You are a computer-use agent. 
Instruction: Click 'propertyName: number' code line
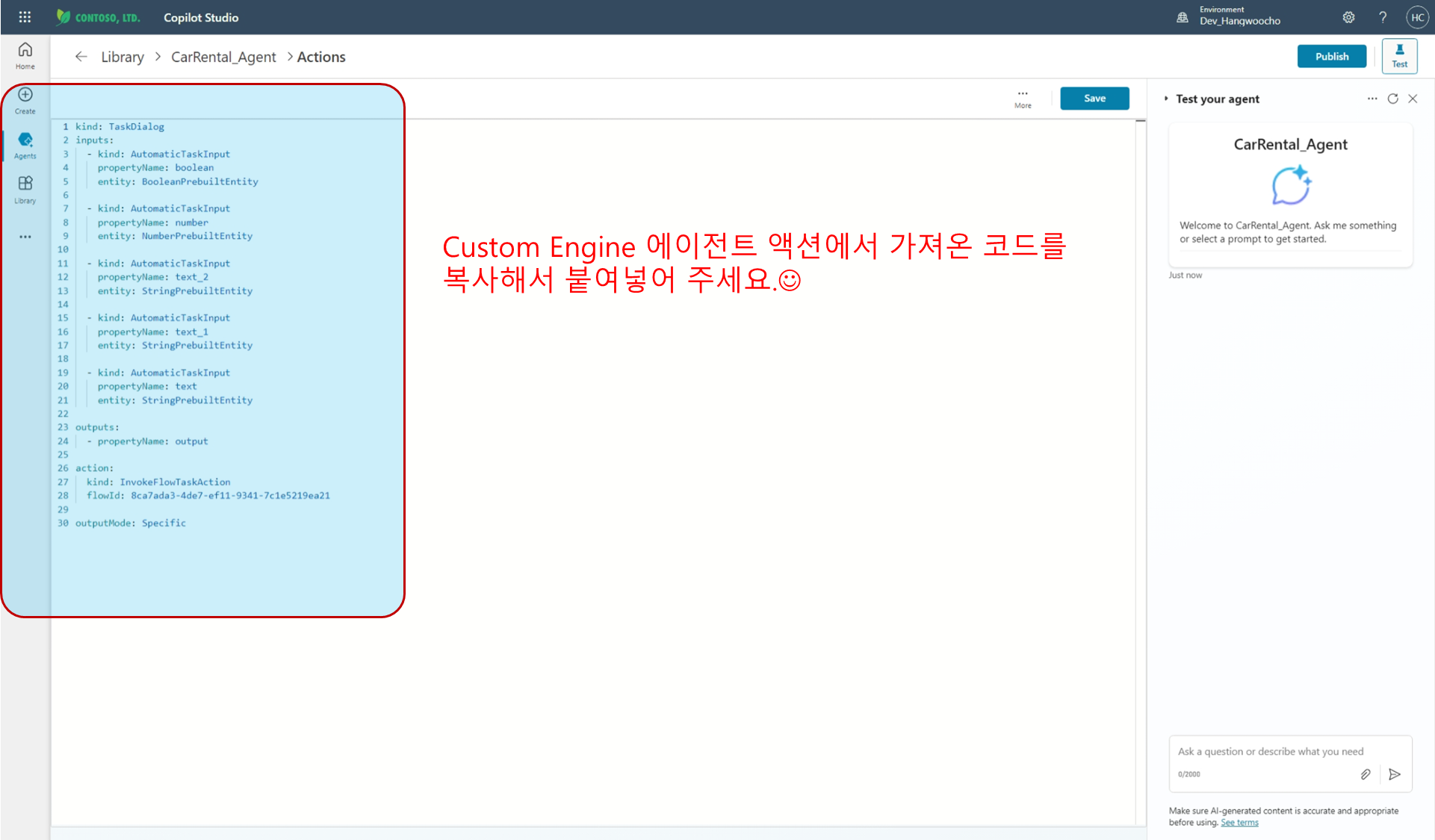coord(152,223)
